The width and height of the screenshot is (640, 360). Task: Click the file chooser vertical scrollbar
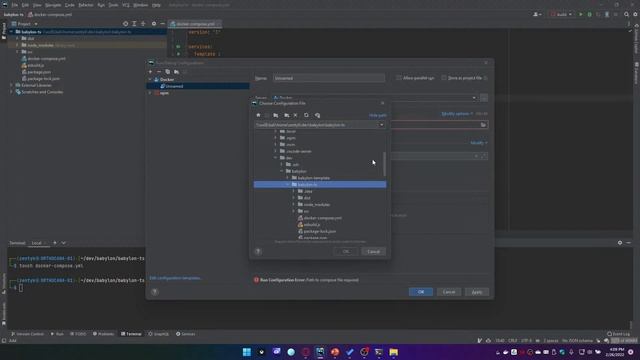(x=384, y=164)
